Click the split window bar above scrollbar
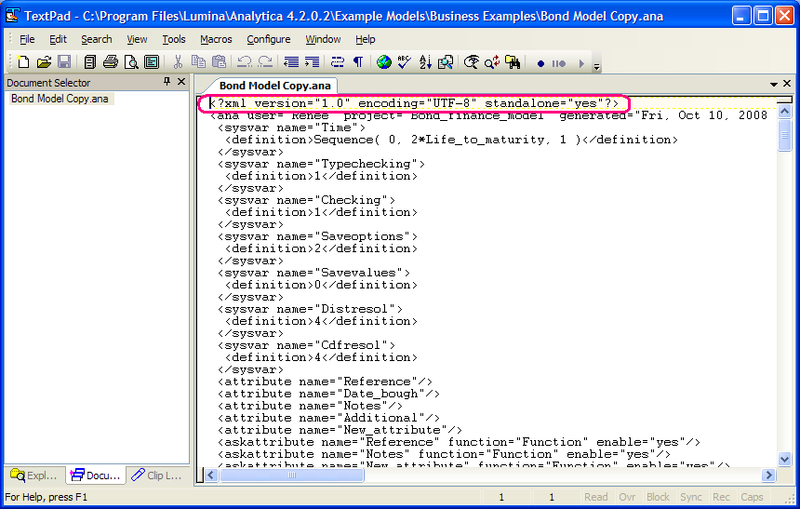Image resolution: width=800 pixels, height=509 pixels. click(785, 100)
